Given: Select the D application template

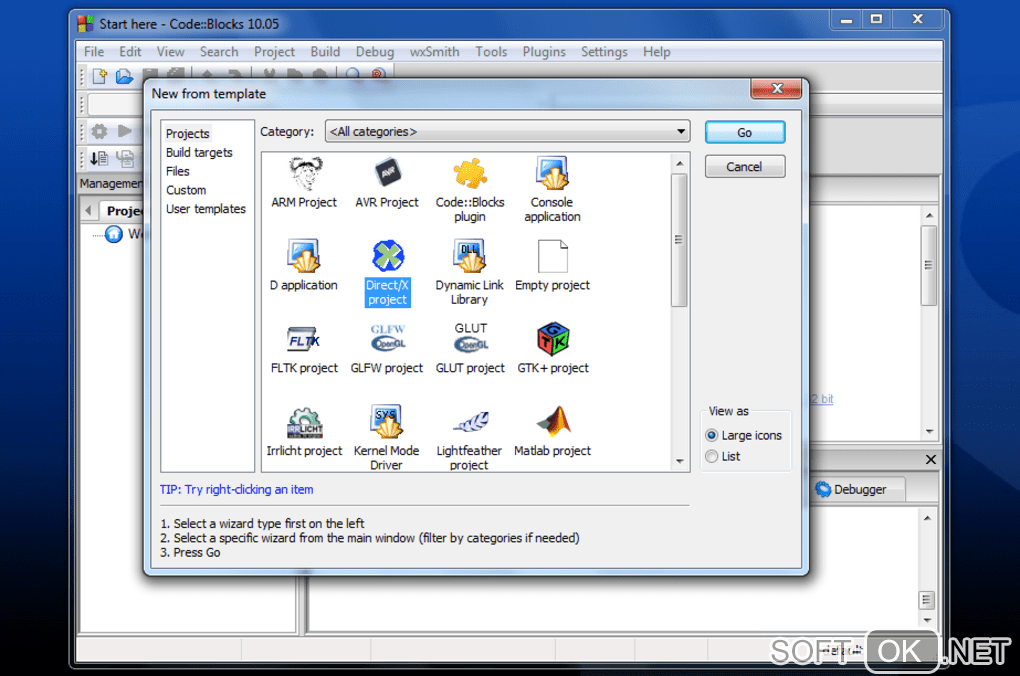Looking at the screenshot, I should coord(304,265).
